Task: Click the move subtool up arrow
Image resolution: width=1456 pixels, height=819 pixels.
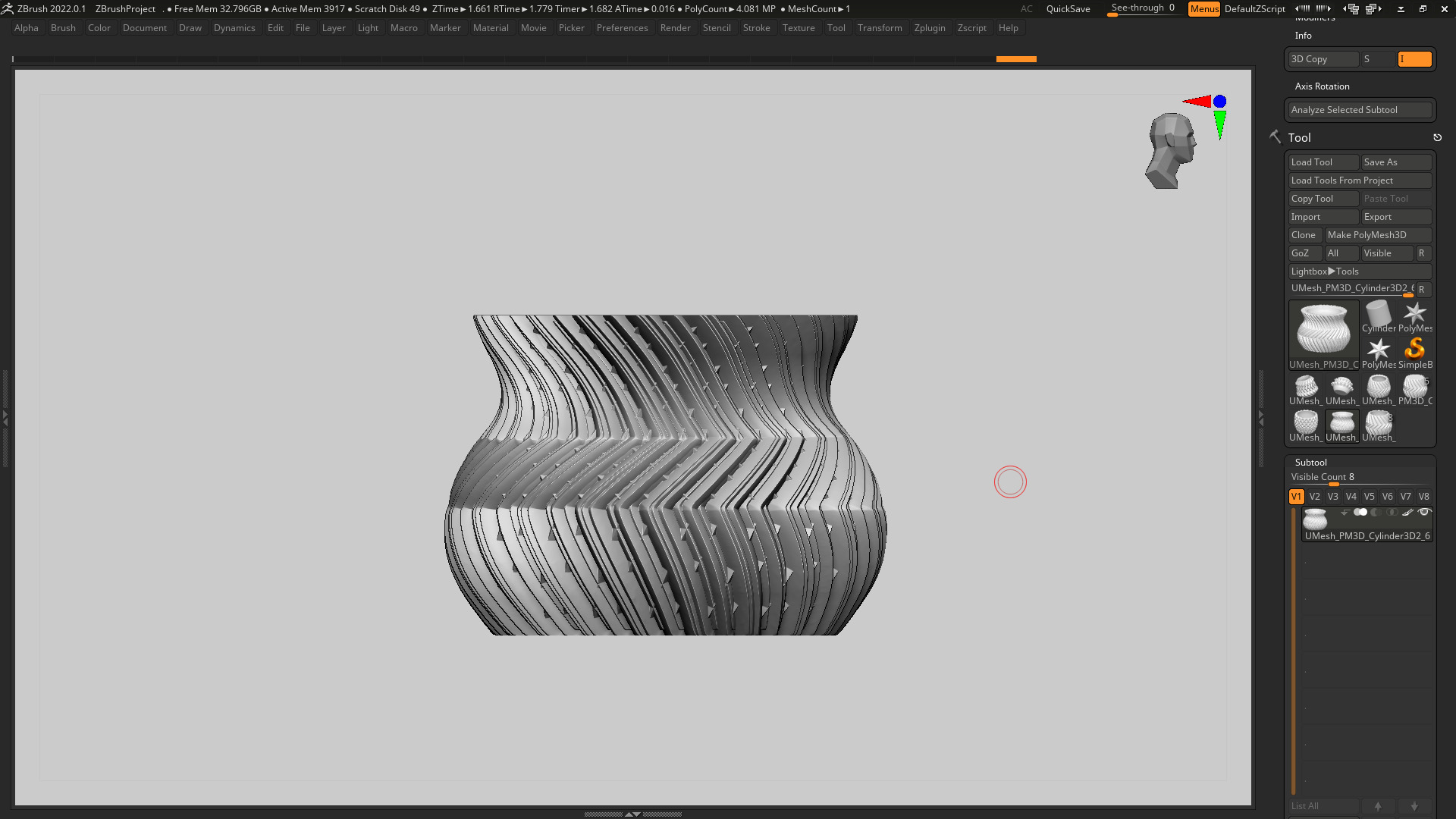Action: (1378, 806)
